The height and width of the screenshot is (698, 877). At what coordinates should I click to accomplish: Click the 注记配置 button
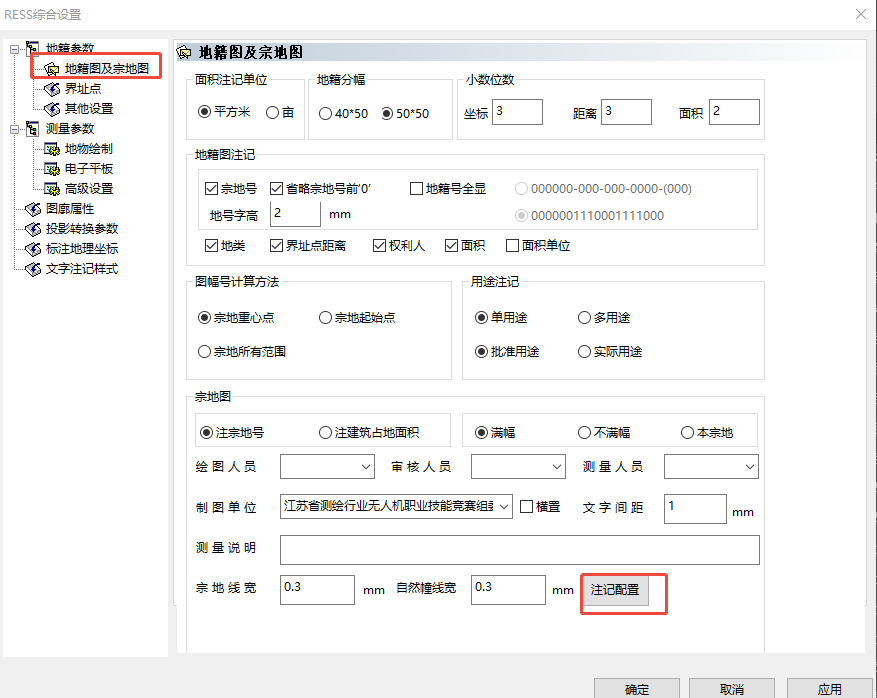click(x=615, y=590)
